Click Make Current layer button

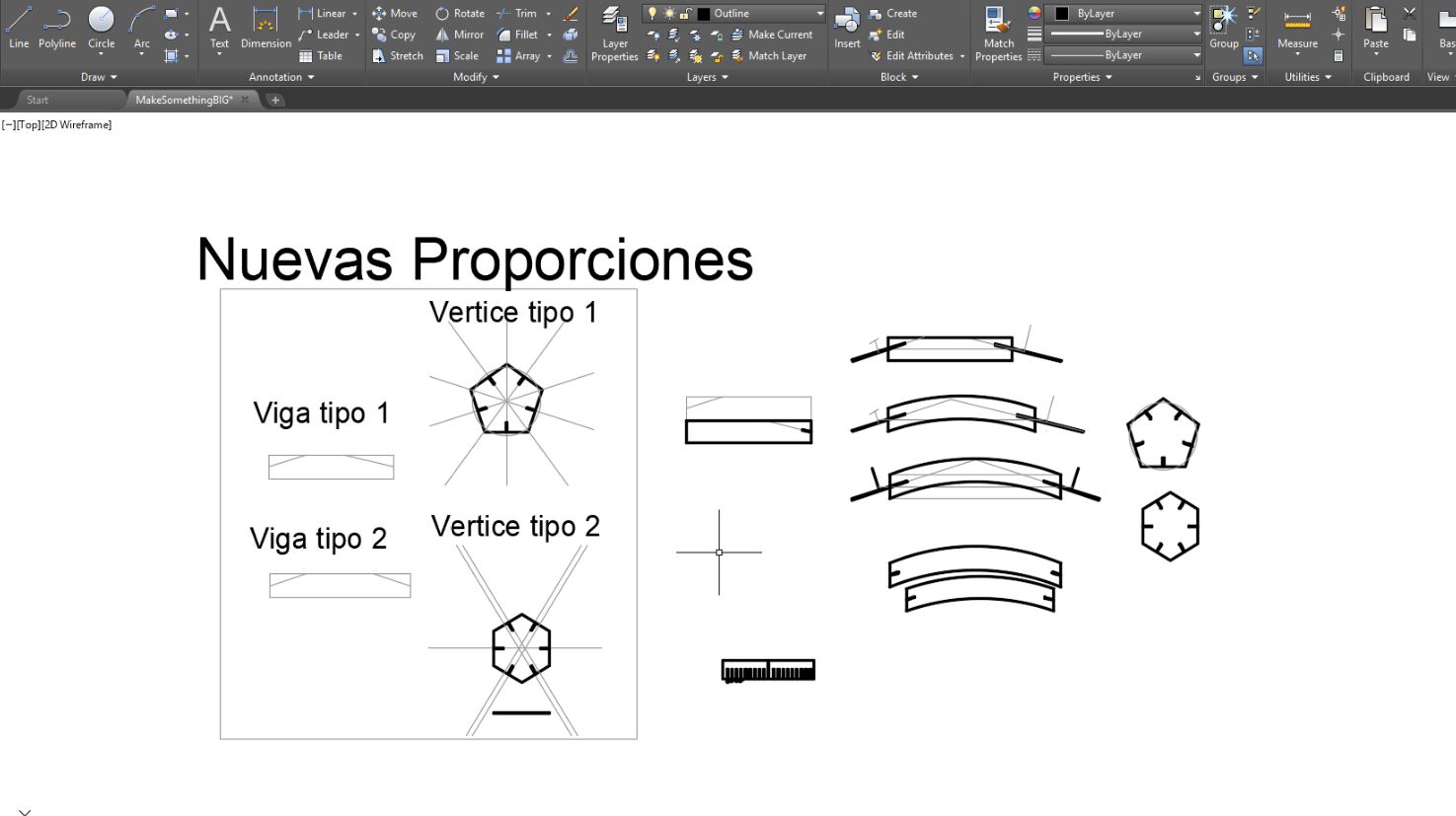[771, 35]
